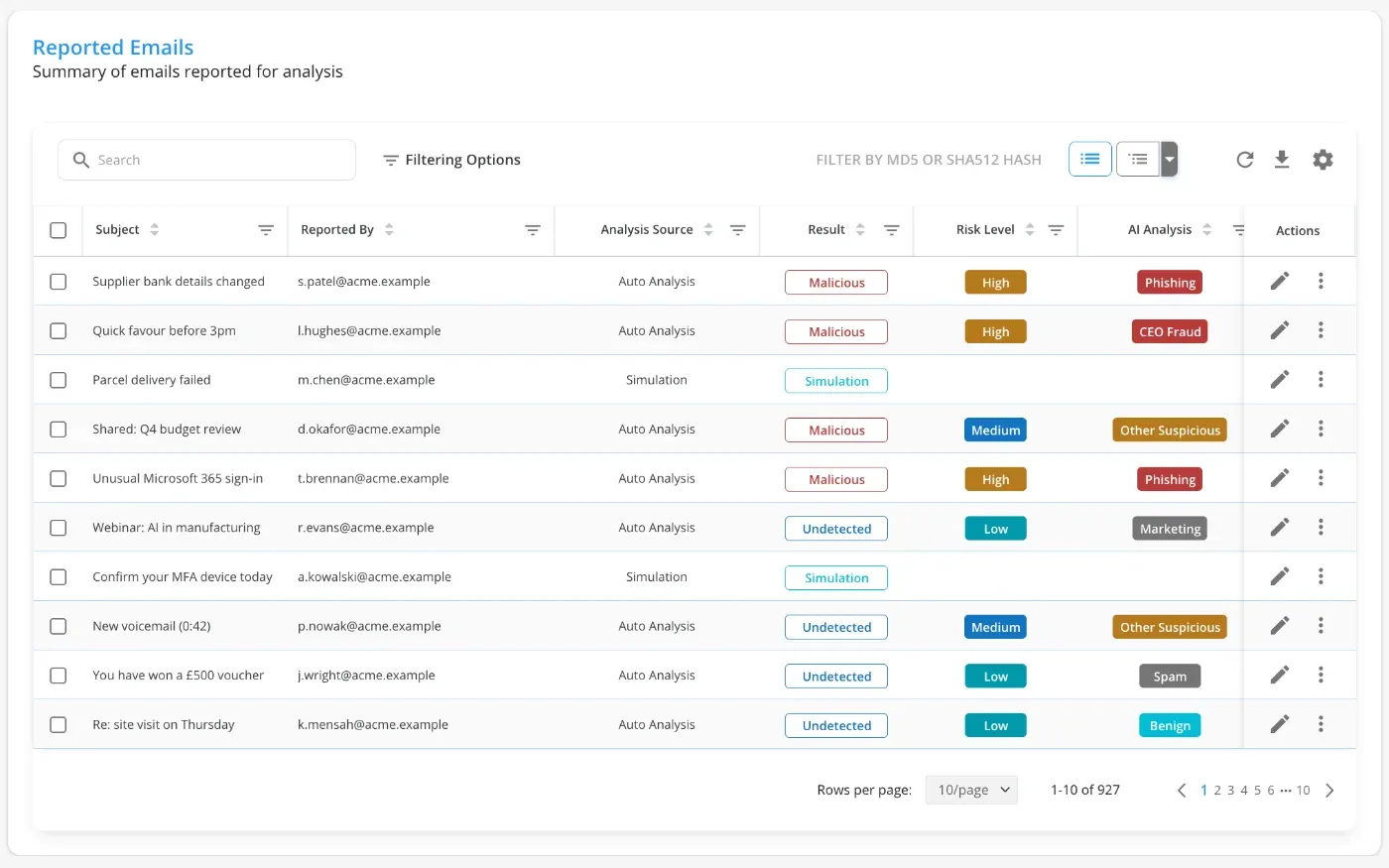The height and width of the screenshot is (868, 1389).
Task: Select the 'Quick favour before 3pm' row checkbox
Action: pyautogui.click(x=59, y=330)
